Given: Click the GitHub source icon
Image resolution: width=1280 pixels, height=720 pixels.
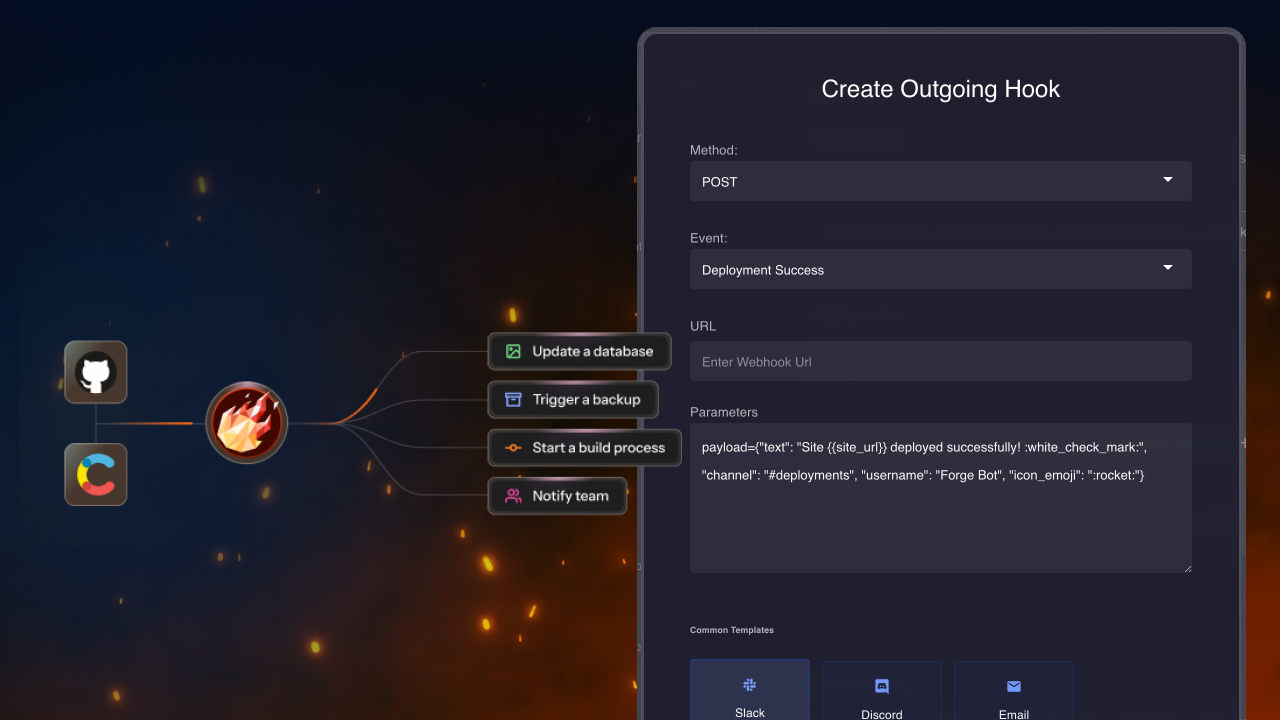Looking at the screenshot, I should tap(95, 371).
